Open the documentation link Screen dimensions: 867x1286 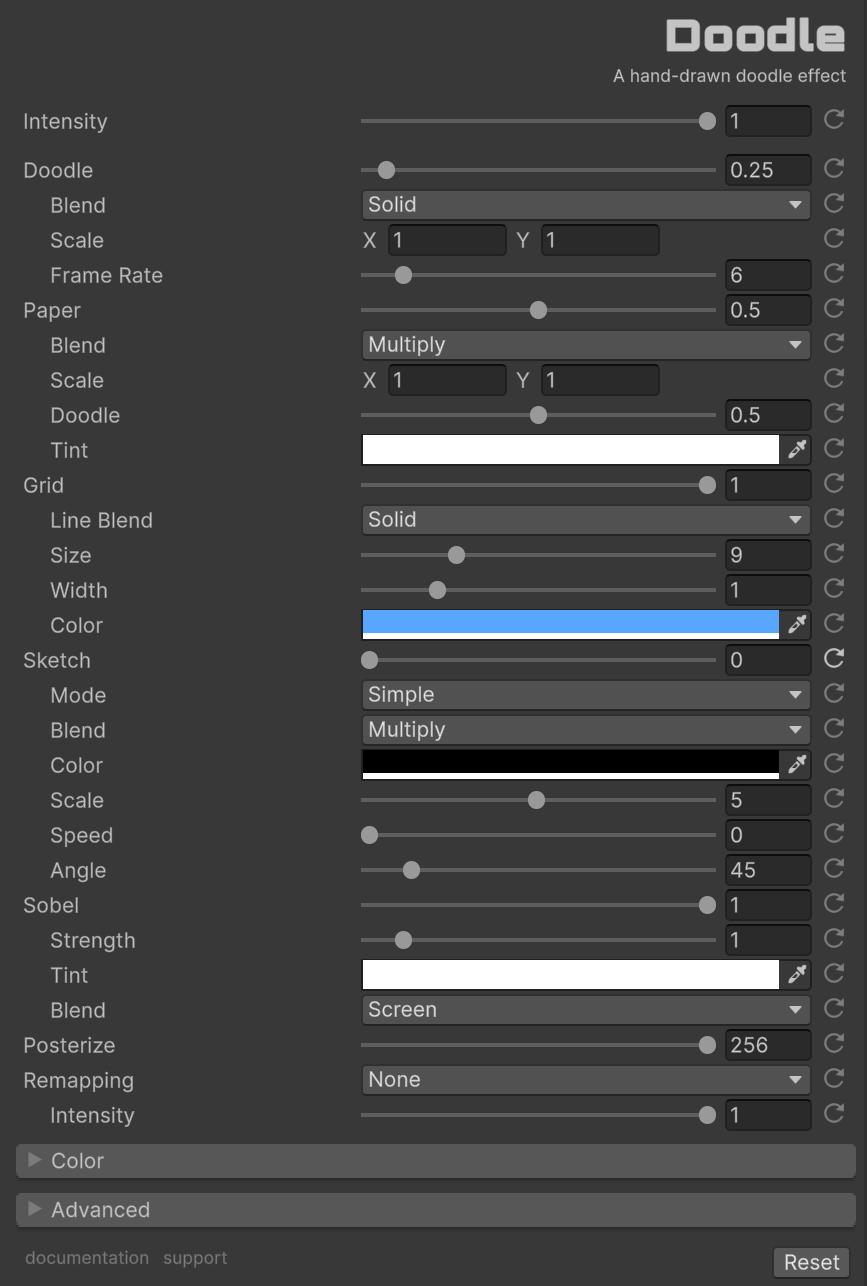pyautogui.click(x=86, y=1258)
